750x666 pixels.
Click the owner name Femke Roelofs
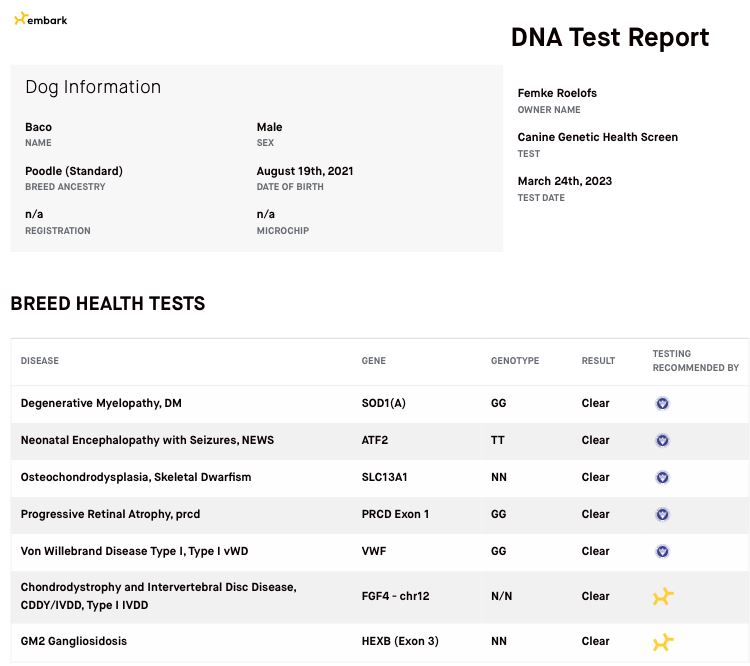pyautogui.click(x=557, y=93)
